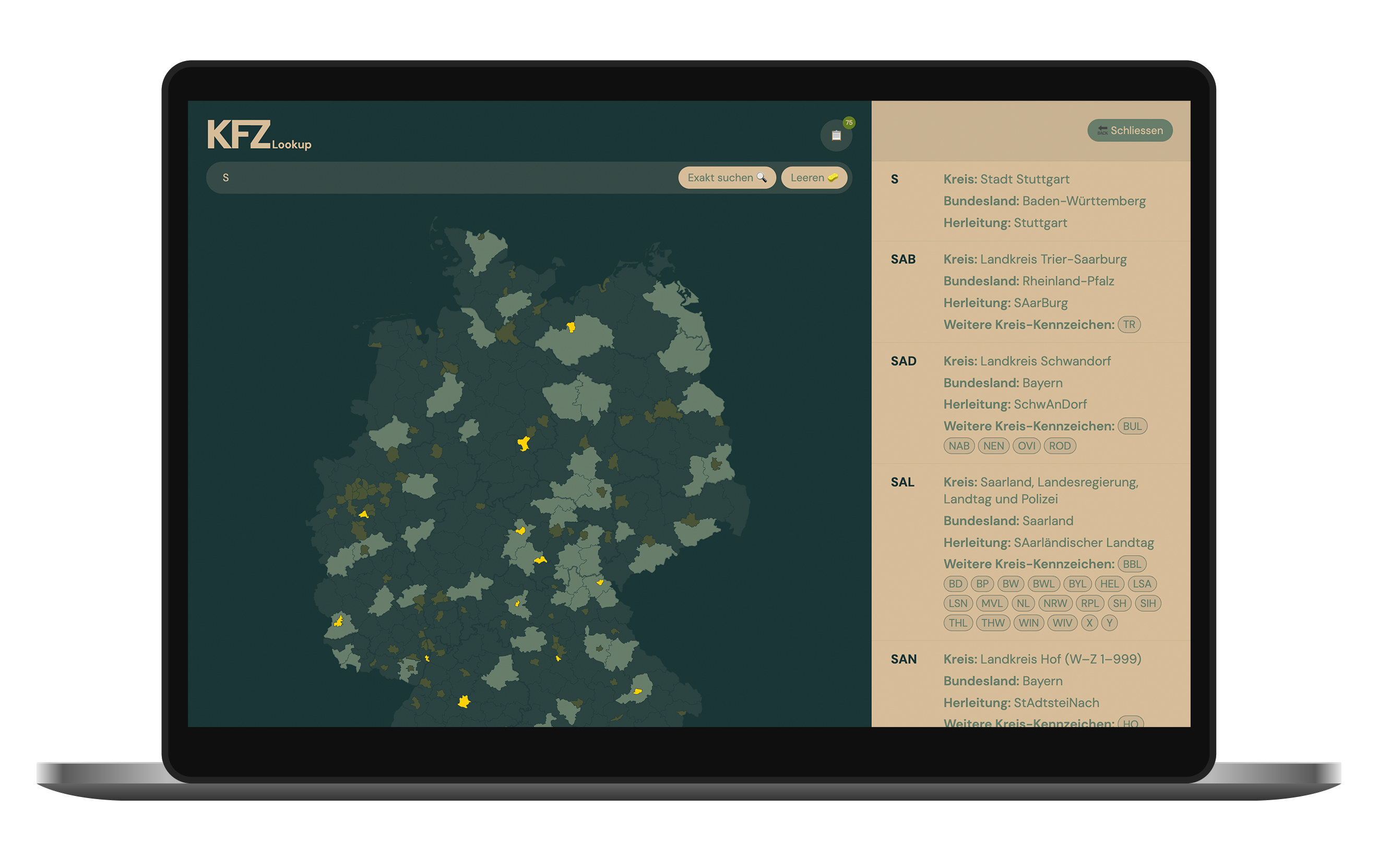Open the SAB result entry
Screen dimensions: 1378x868
coord(903,260)
